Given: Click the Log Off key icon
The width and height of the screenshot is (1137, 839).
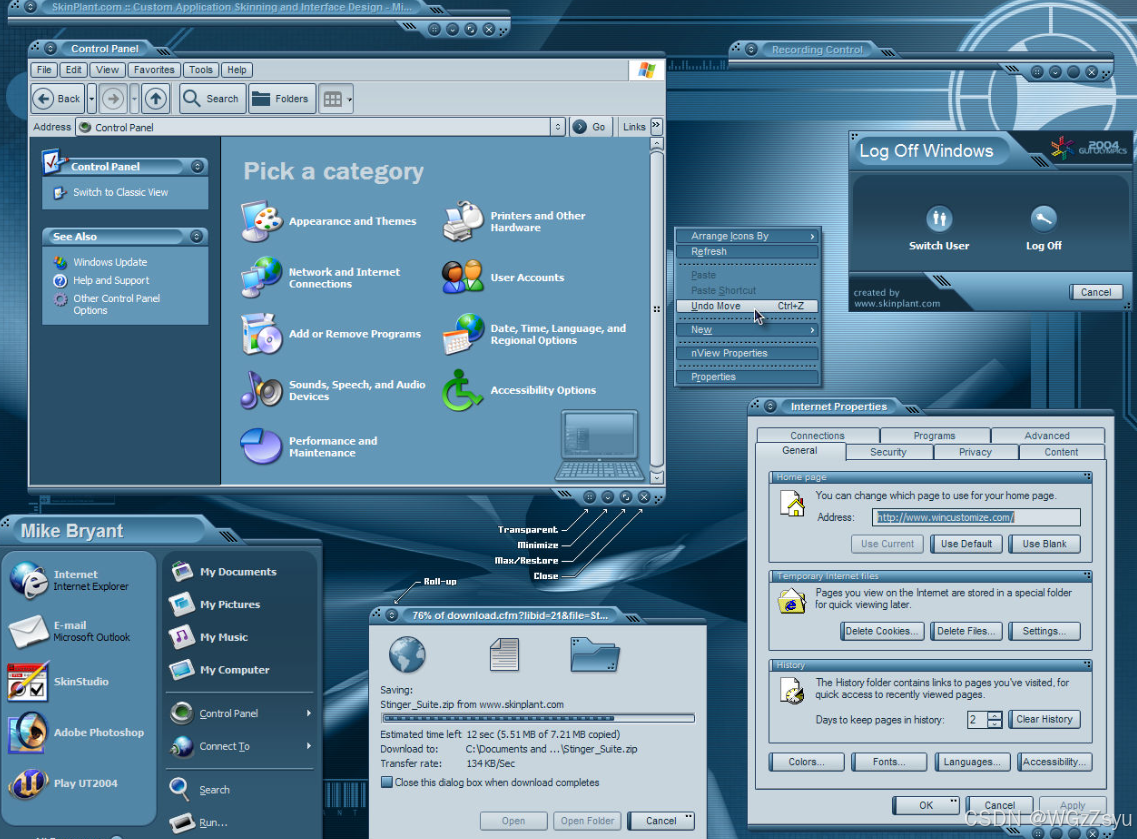Looking at the screenshot, I should click(x=1043, y=218).
